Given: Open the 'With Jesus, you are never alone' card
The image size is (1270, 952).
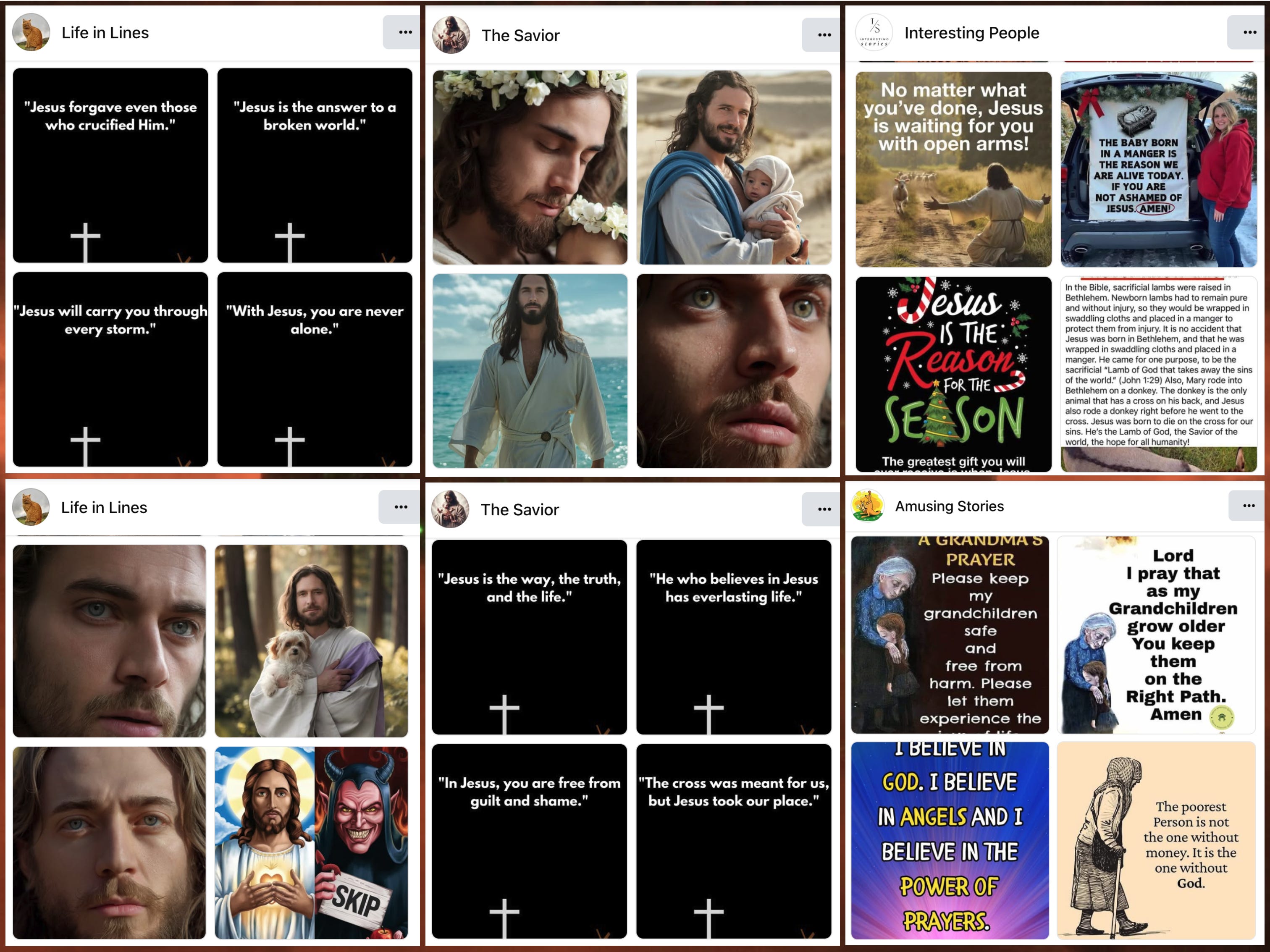Looking at the screenshot, I should pos(315,369).
